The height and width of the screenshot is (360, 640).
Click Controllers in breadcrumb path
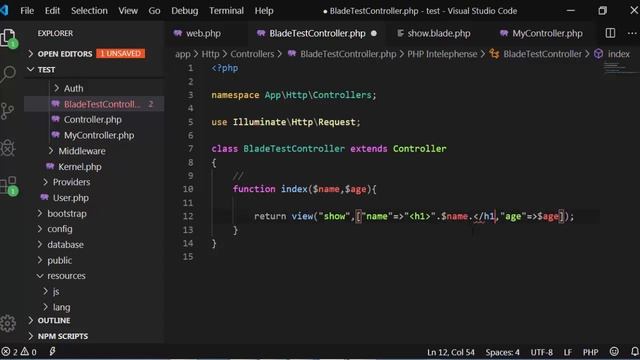click(252, 54)
